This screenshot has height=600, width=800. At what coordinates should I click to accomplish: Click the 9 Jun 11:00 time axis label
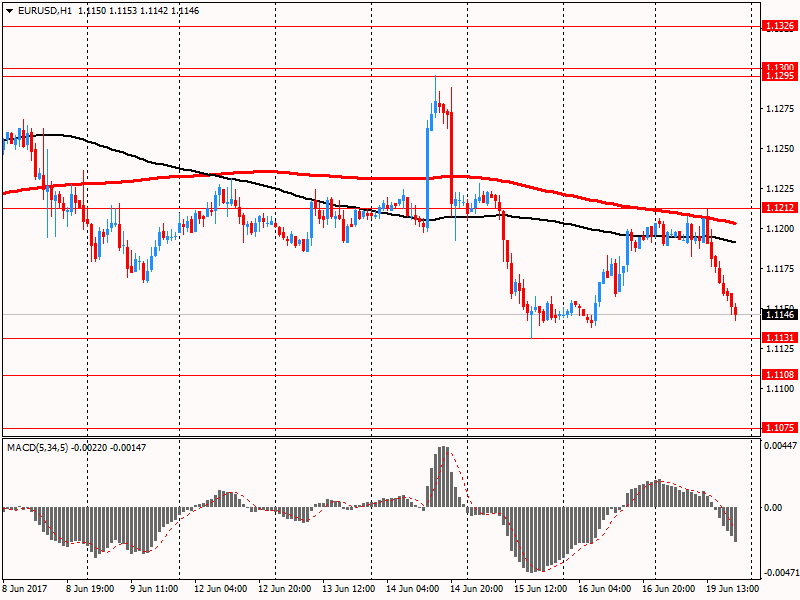coord(154,589)
